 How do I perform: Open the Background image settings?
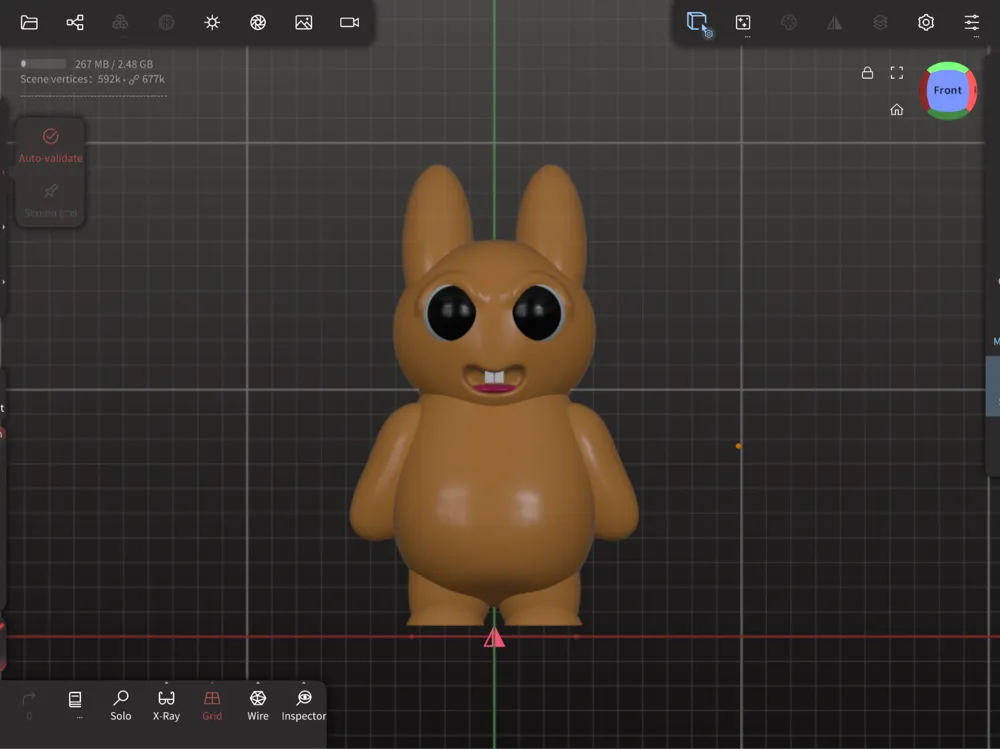pos(304,22)
